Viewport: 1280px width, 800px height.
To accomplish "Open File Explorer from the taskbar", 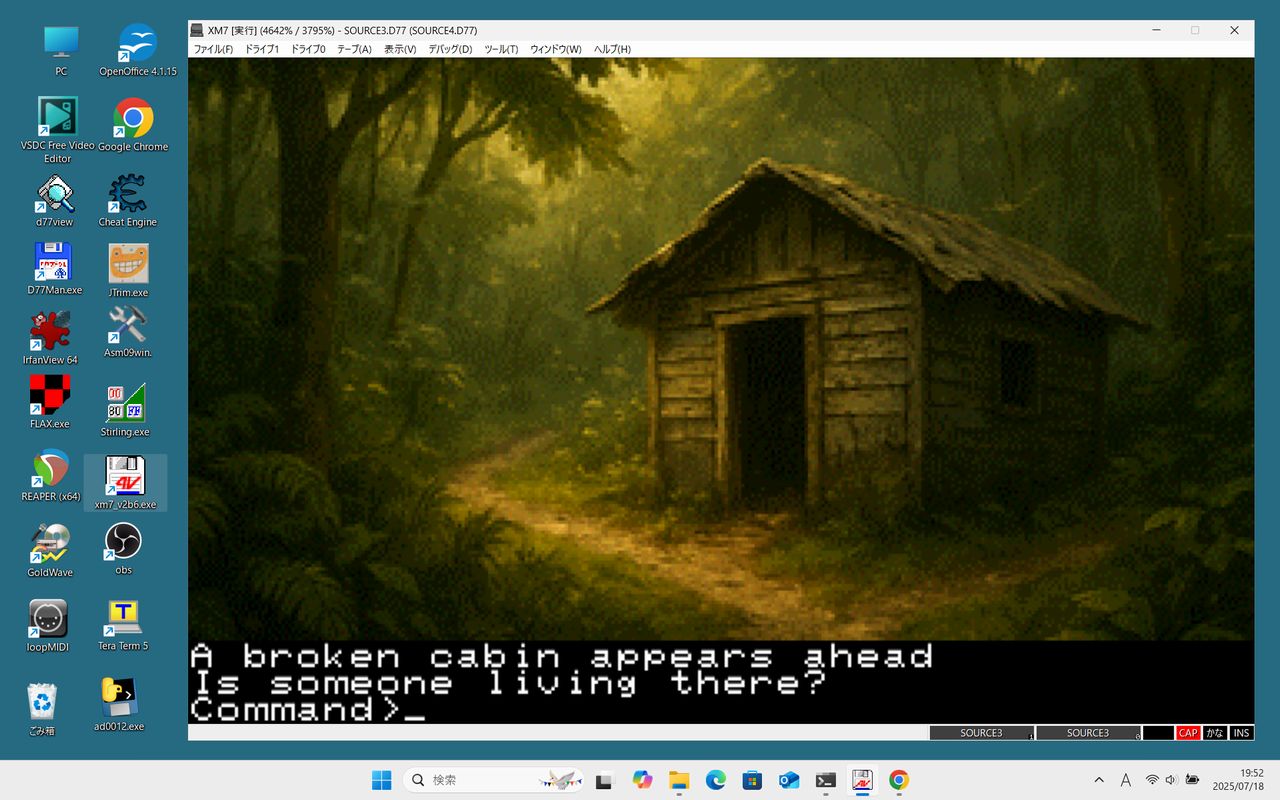I will pos(679,780).
